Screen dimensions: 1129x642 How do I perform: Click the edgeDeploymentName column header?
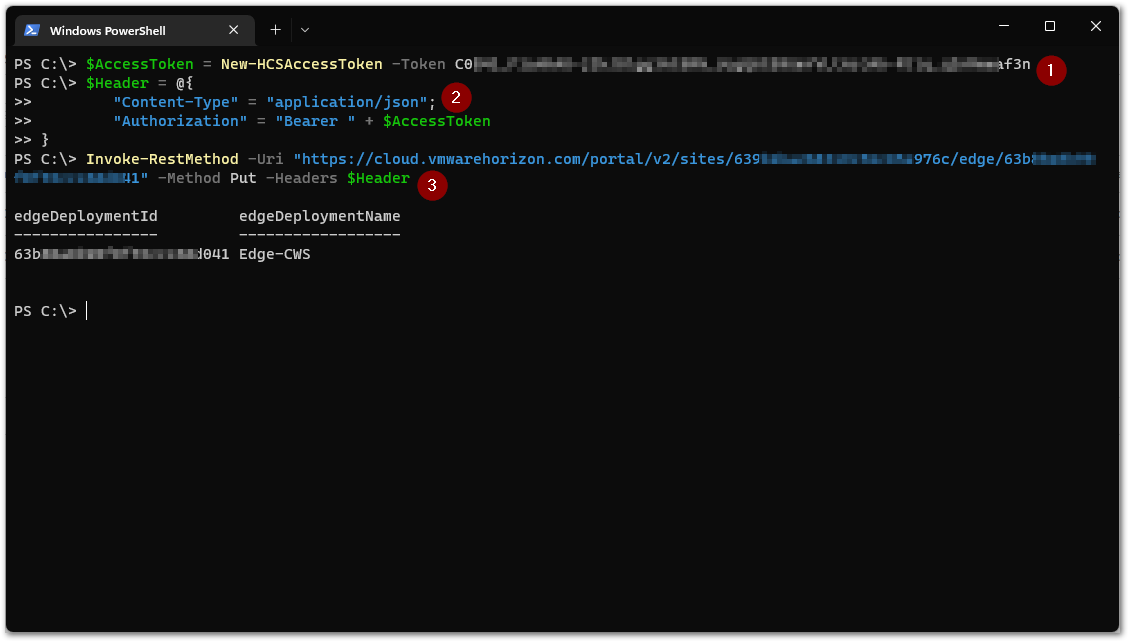(x=320, y=216)
